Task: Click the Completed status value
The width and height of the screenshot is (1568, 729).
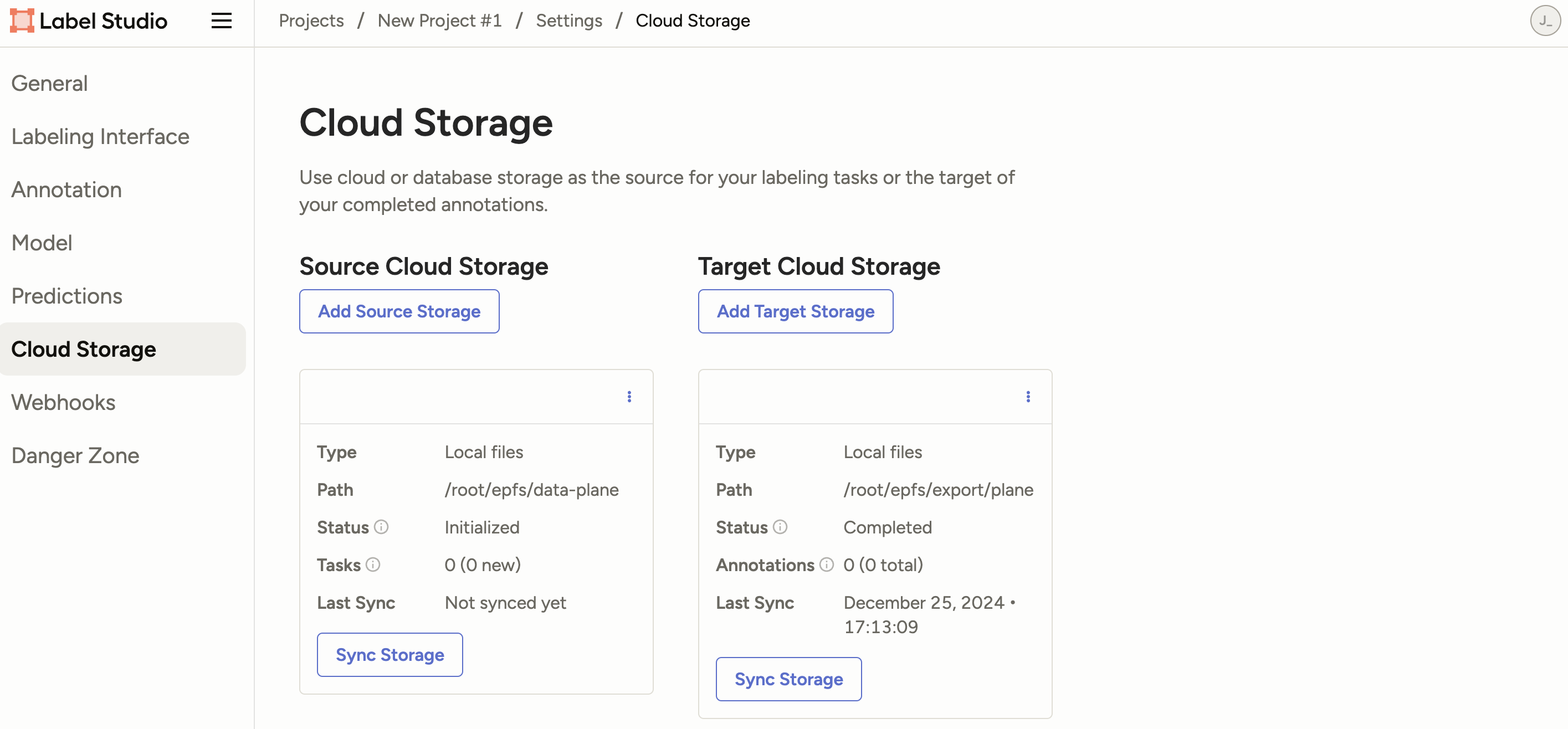Action: coord(888,527)
